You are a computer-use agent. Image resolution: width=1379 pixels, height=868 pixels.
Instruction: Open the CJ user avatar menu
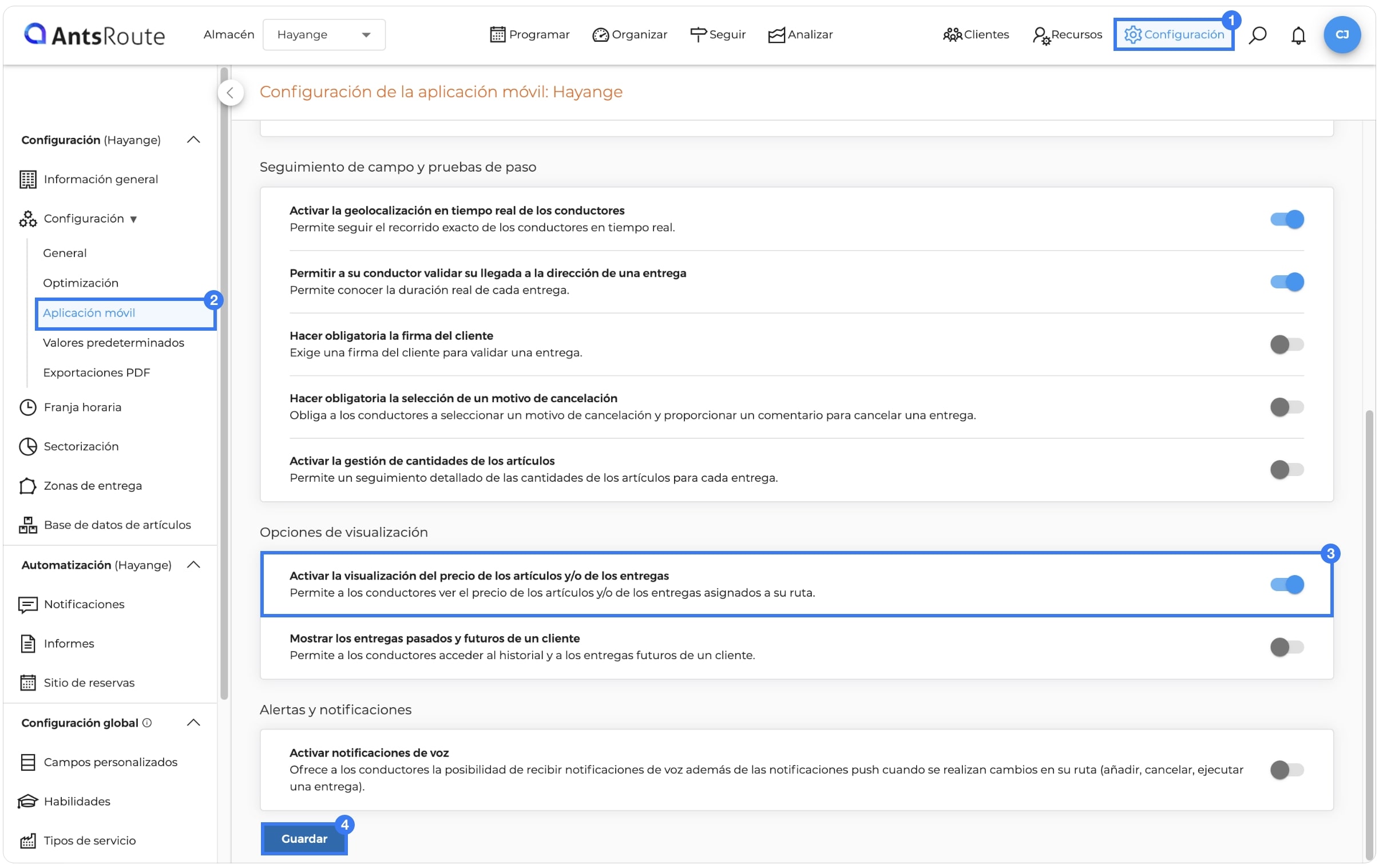tap(1342, 34)
